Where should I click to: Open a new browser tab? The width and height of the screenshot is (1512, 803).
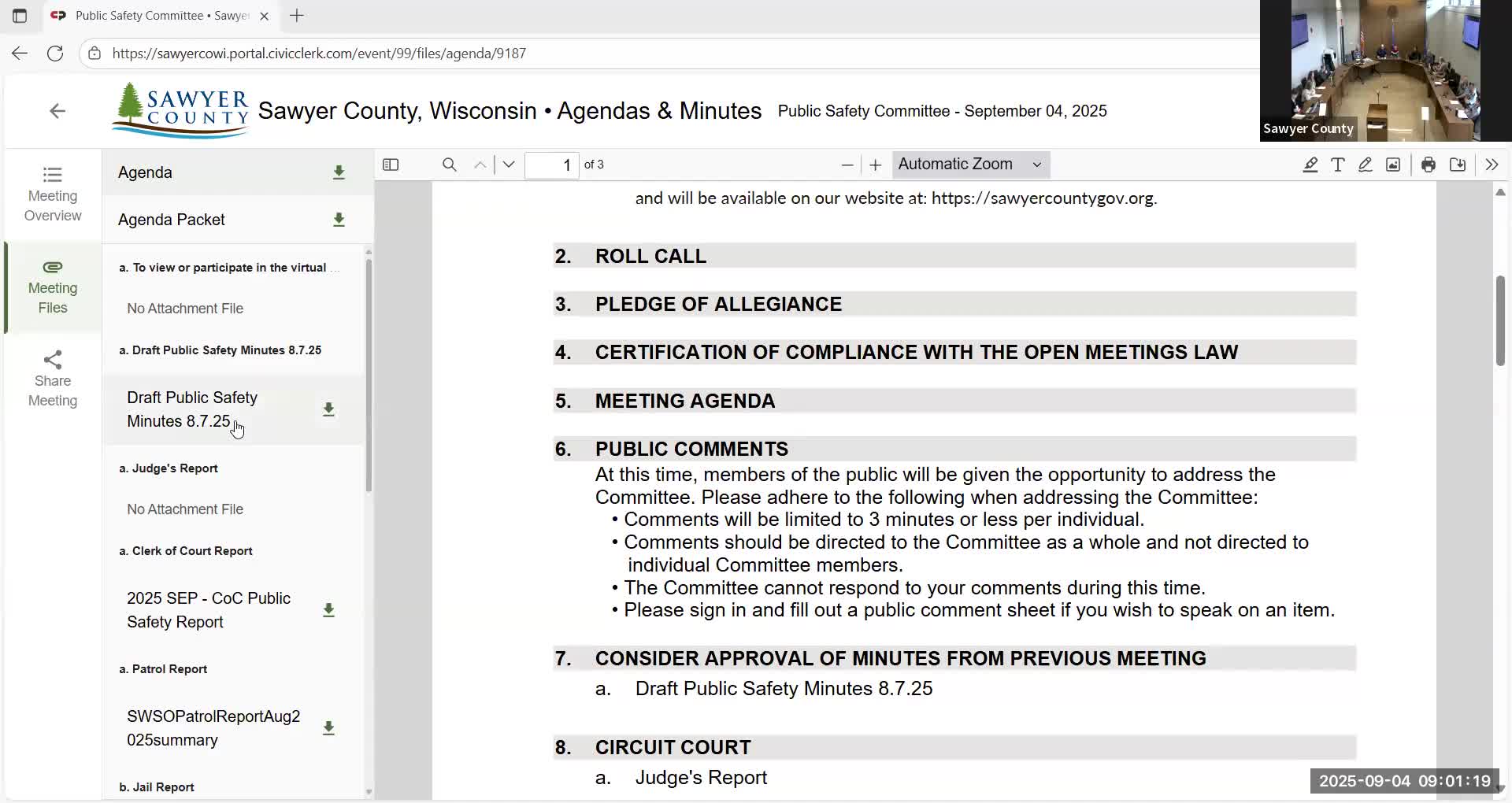[297, 16]
